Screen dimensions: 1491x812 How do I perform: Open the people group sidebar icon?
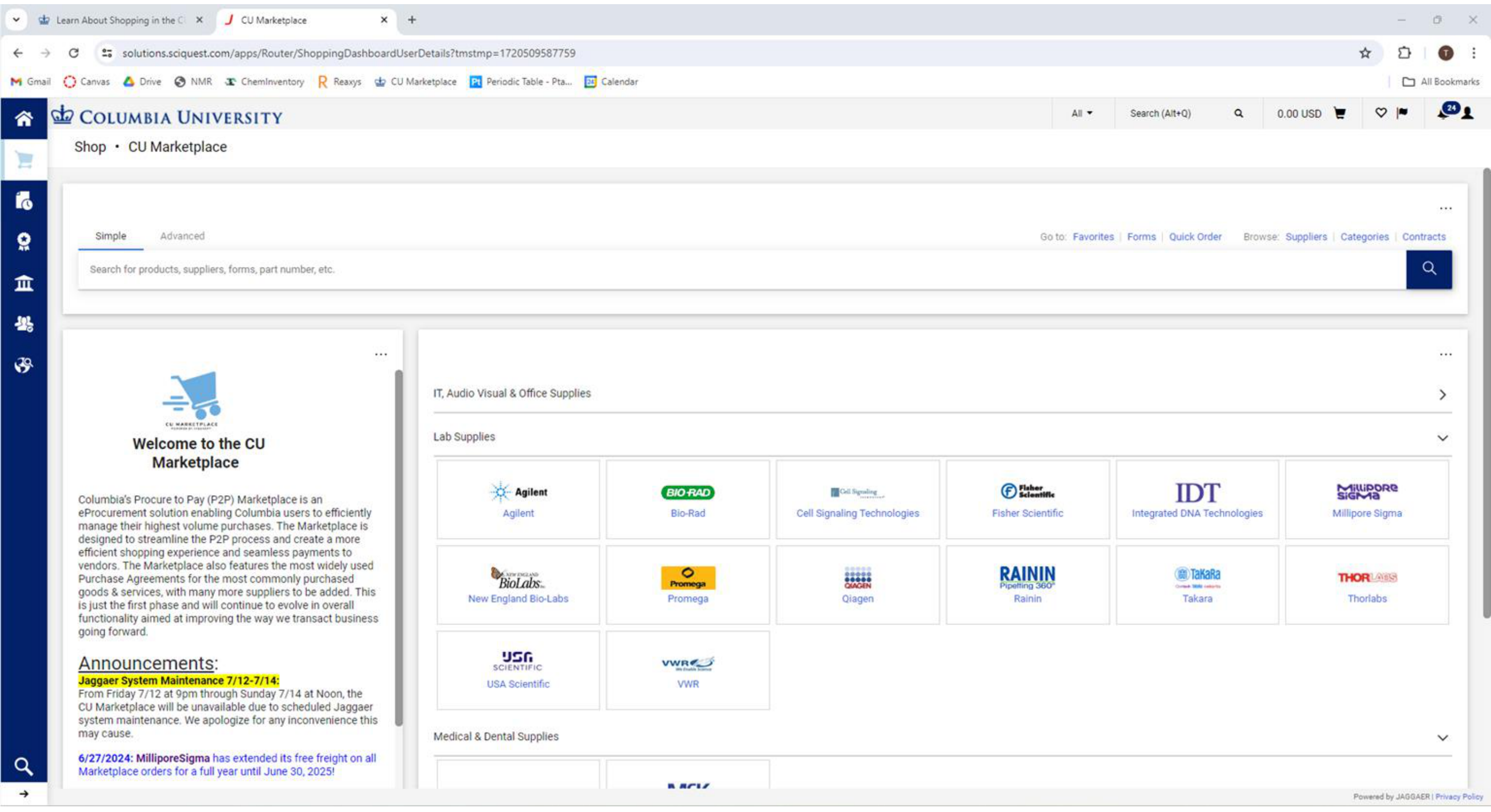(x=24, y=323)
